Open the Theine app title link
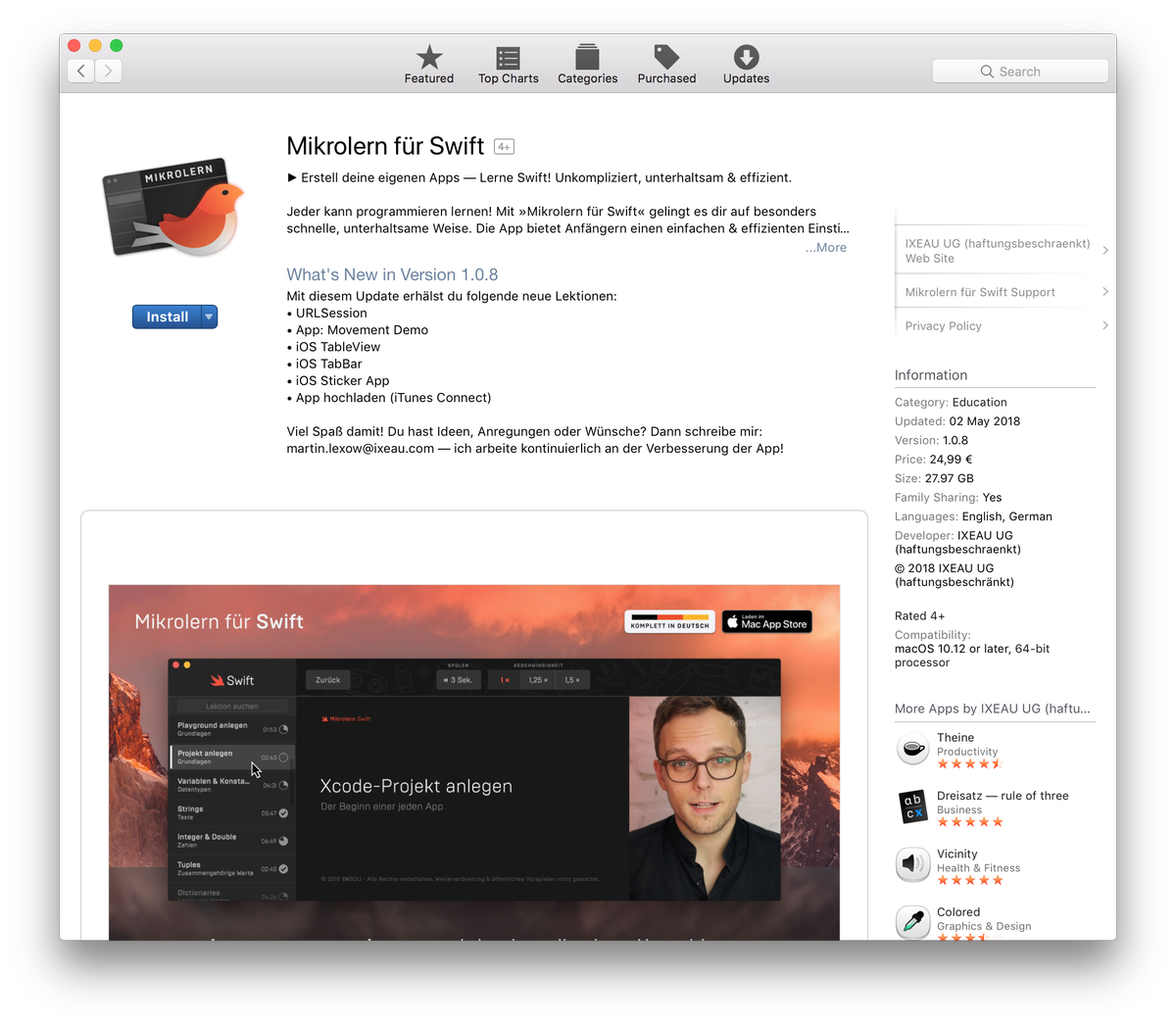The image size is (1176, 1025). tap(955, 738)
